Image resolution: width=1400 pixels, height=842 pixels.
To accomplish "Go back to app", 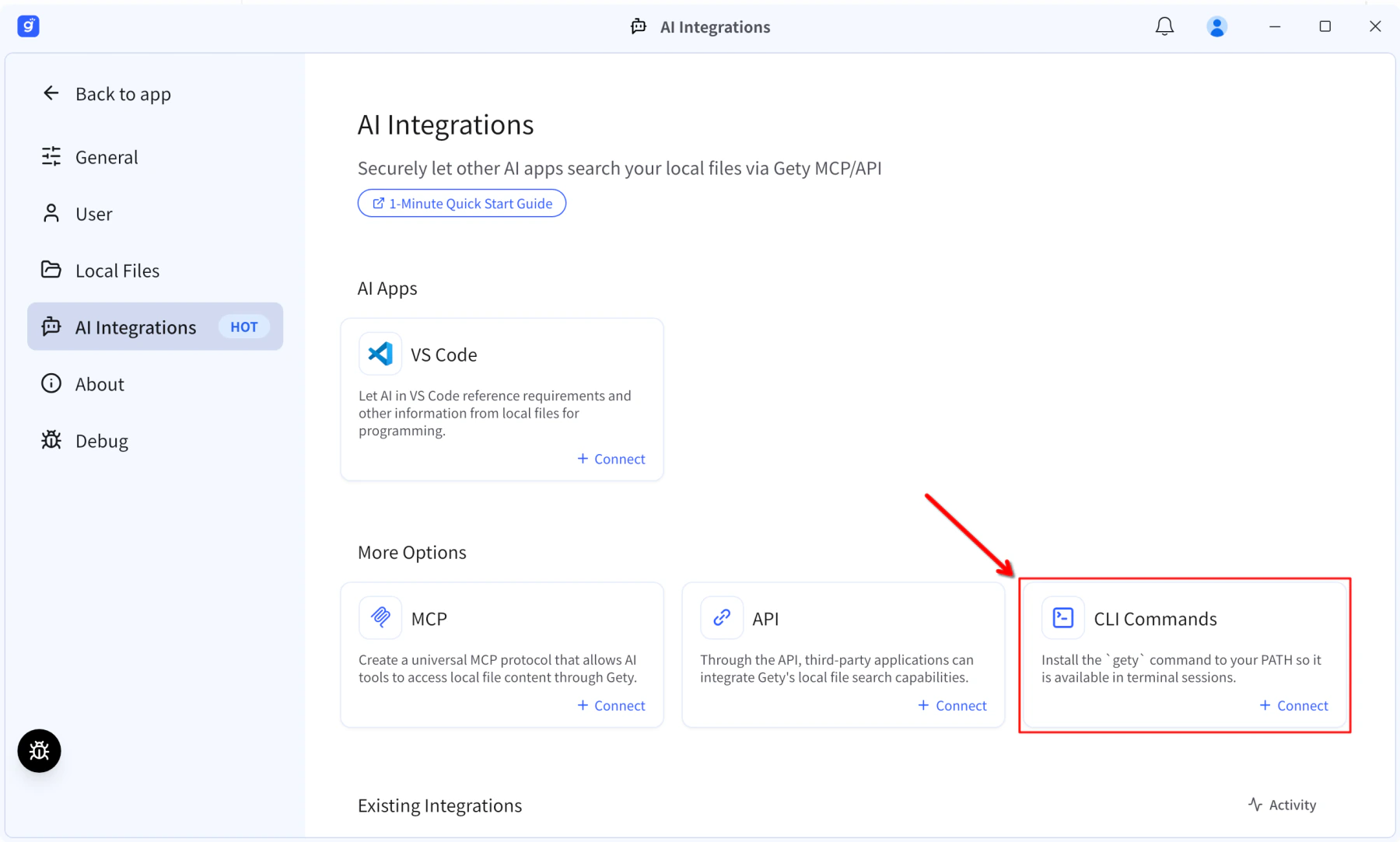I will pyautogui.click(x=107, y=93).
